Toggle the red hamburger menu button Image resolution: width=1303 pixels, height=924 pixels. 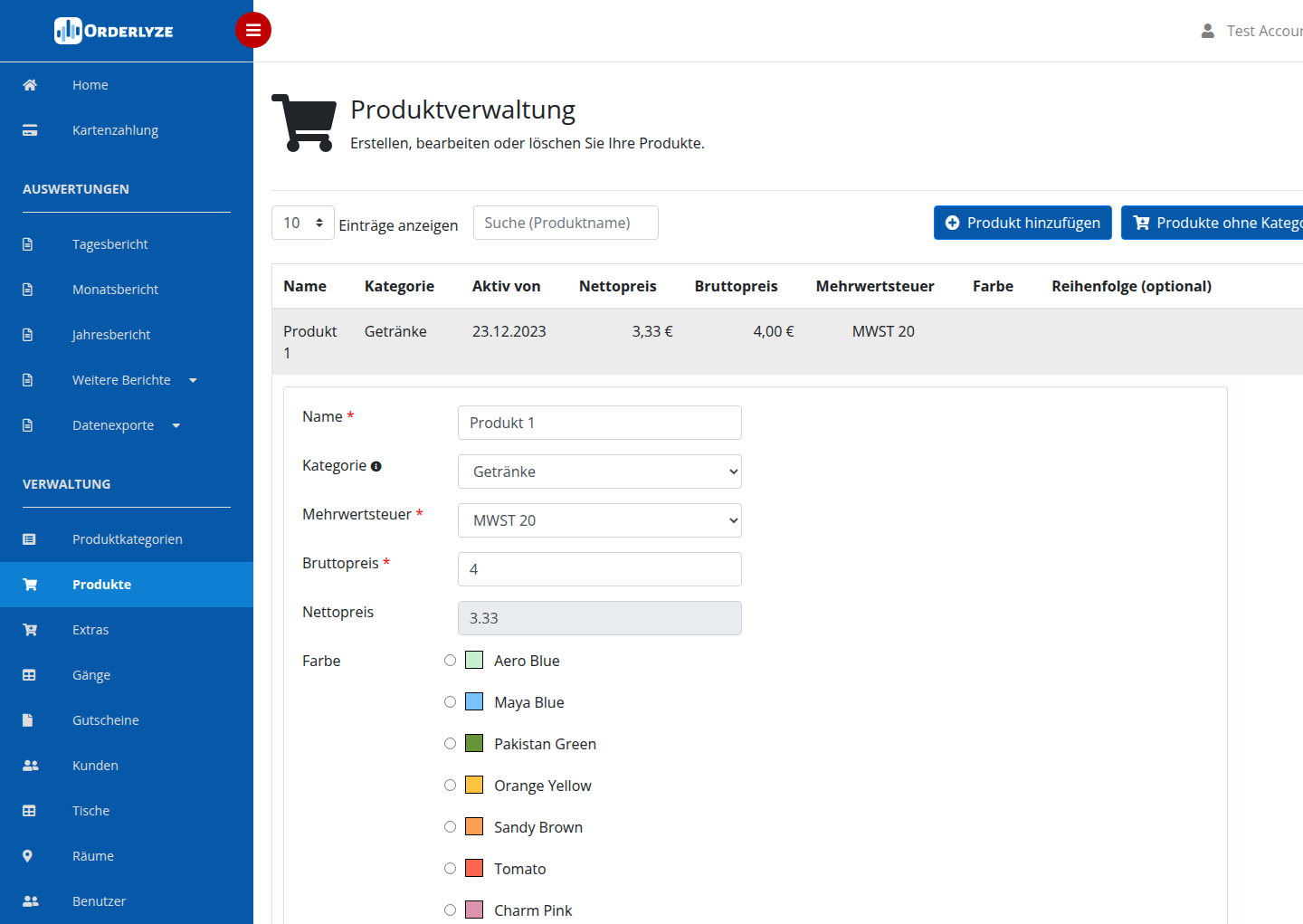pyautogui.click(x=253, y=30)
